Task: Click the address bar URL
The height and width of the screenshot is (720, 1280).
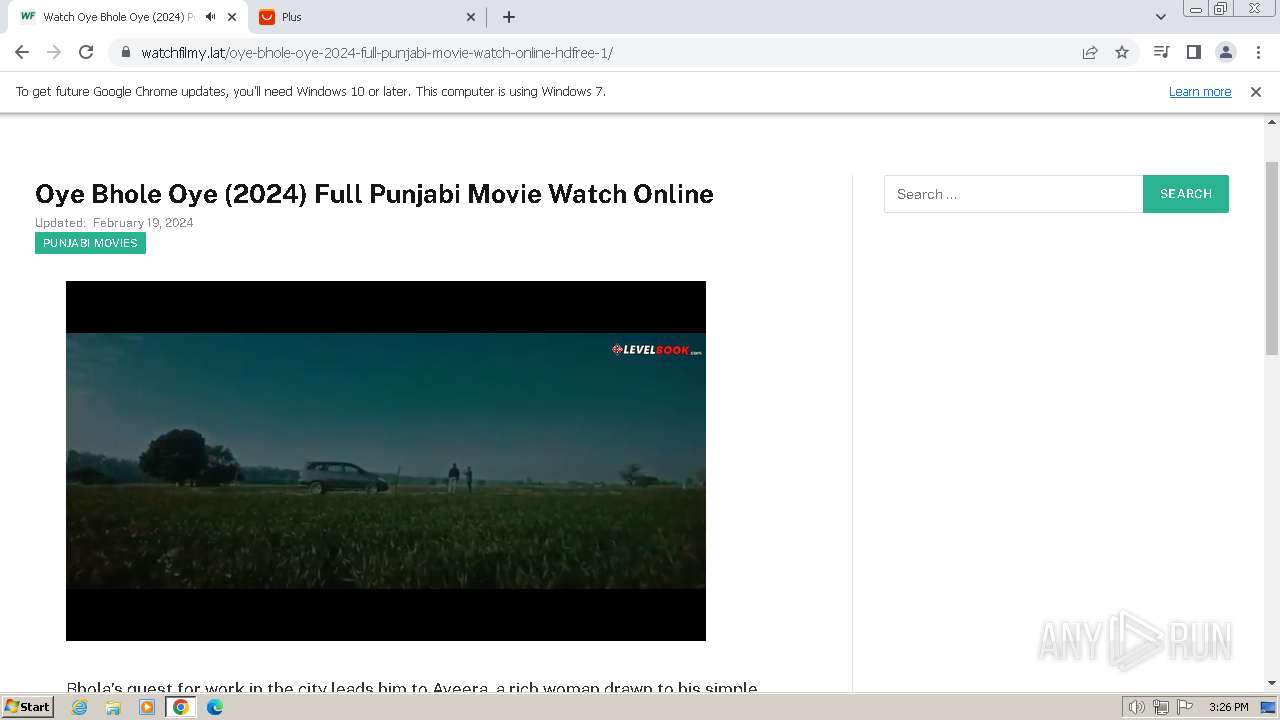Action: [377, 53]
